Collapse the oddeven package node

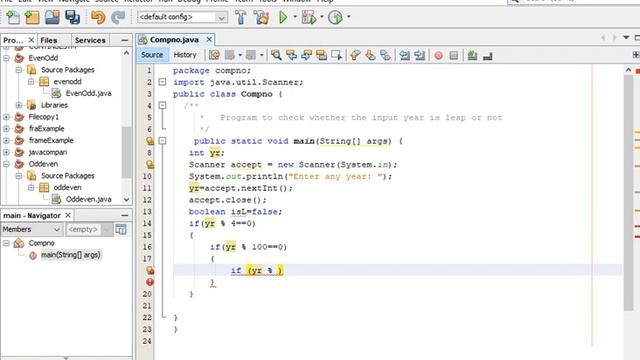pyautogui.click(x=31, y=188)
